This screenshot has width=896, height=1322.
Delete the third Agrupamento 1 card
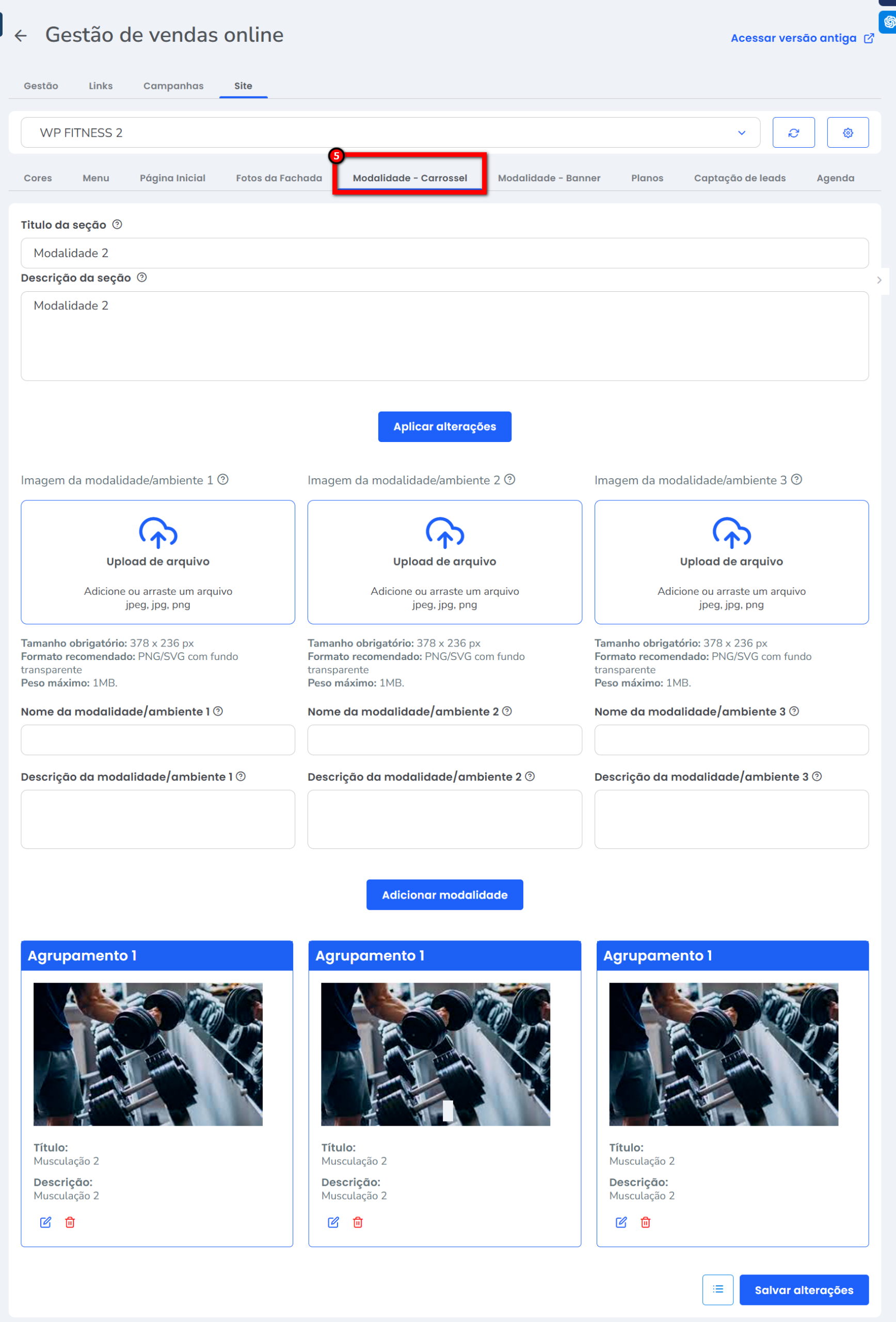(645, 1222)
